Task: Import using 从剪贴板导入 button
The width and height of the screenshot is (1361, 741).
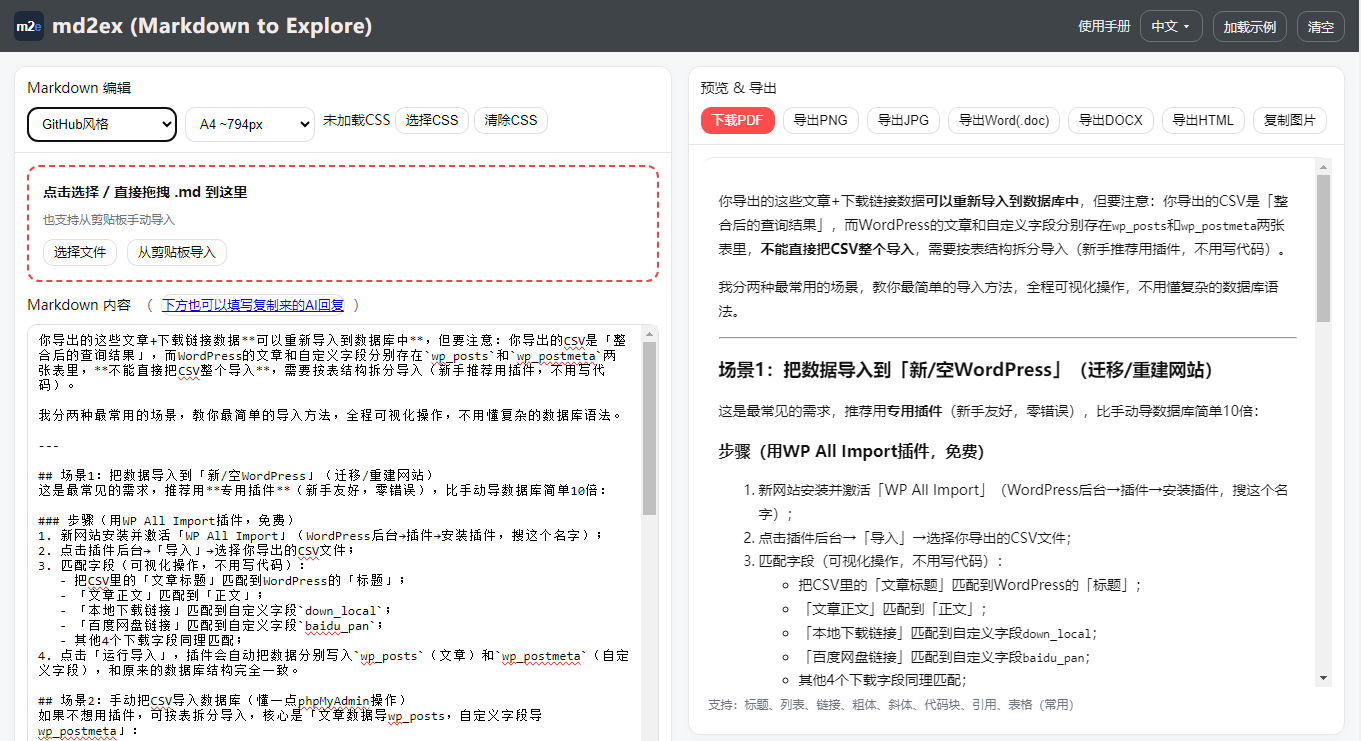Action: coord(177,252)
